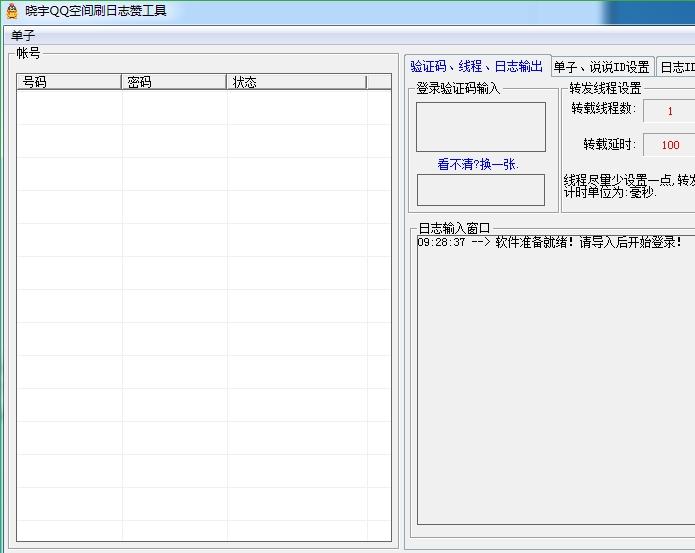Click the 晓宇QQ空间刷日志赞工具 window title
695x553 pixels.
point(96,11)
